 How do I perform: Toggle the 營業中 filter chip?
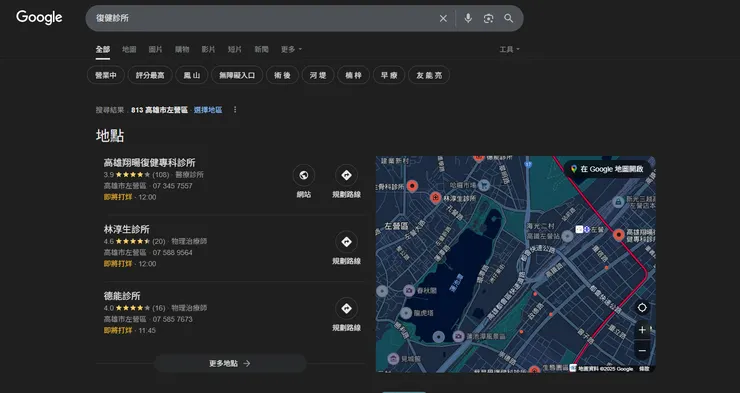(x=106, y=75)
